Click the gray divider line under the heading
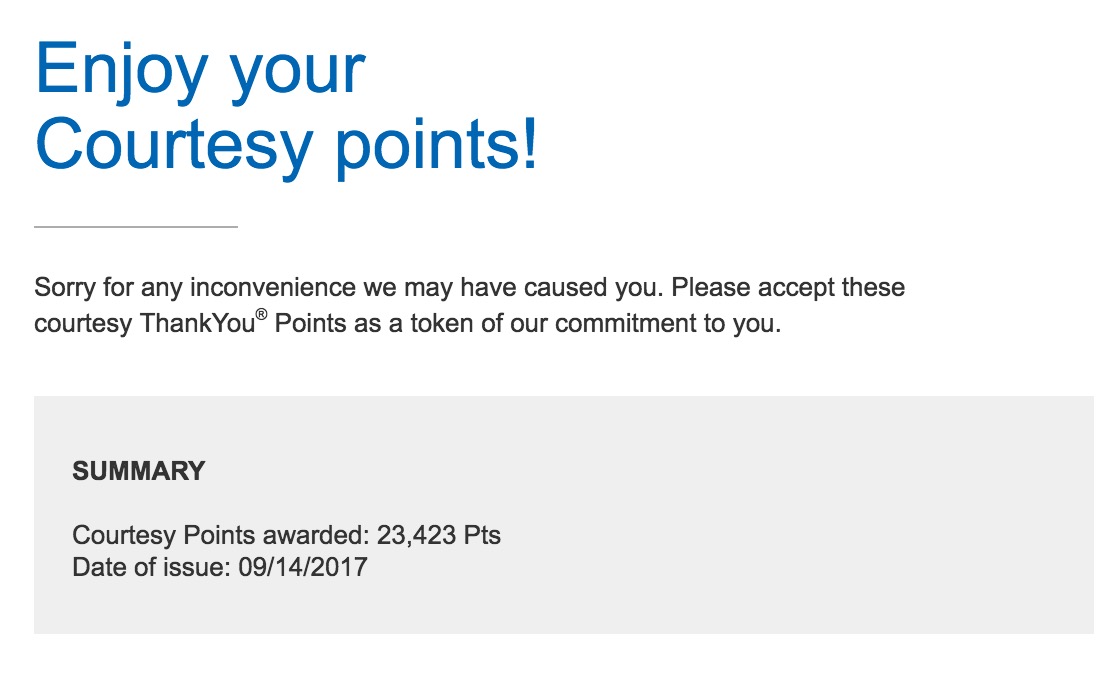This screenshot has height=680, width=1120. click(x=136, y=227)
